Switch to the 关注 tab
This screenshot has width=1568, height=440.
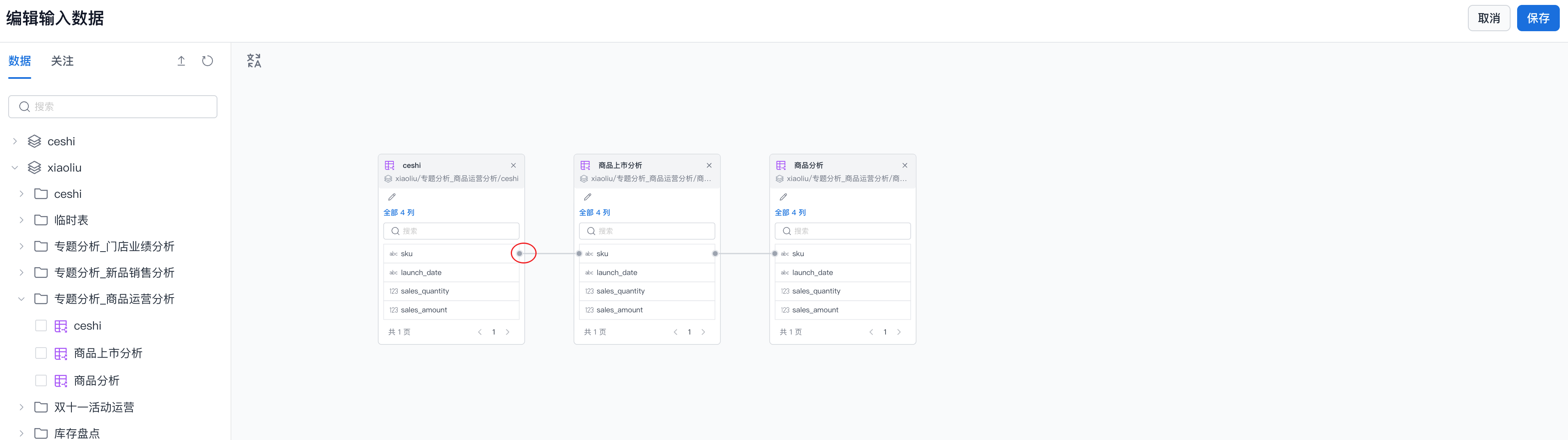point(62,61)
